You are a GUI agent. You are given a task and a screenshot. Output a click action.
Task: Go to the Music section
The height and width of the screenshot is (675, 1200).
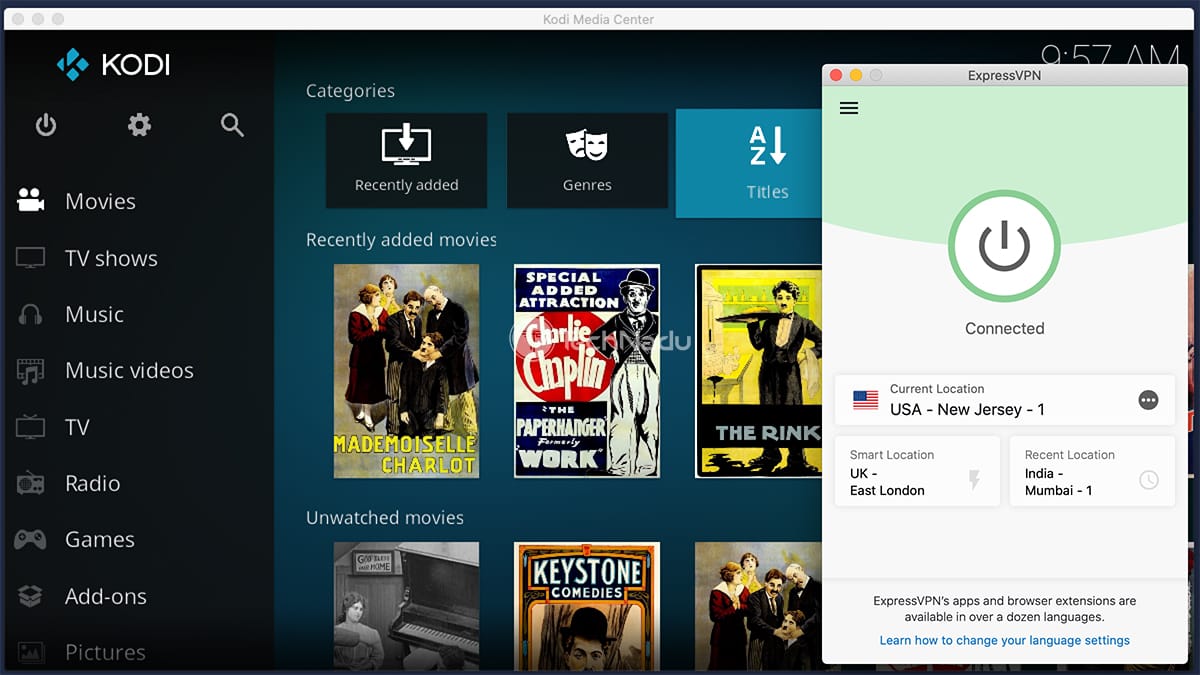(x=94, y=314)
